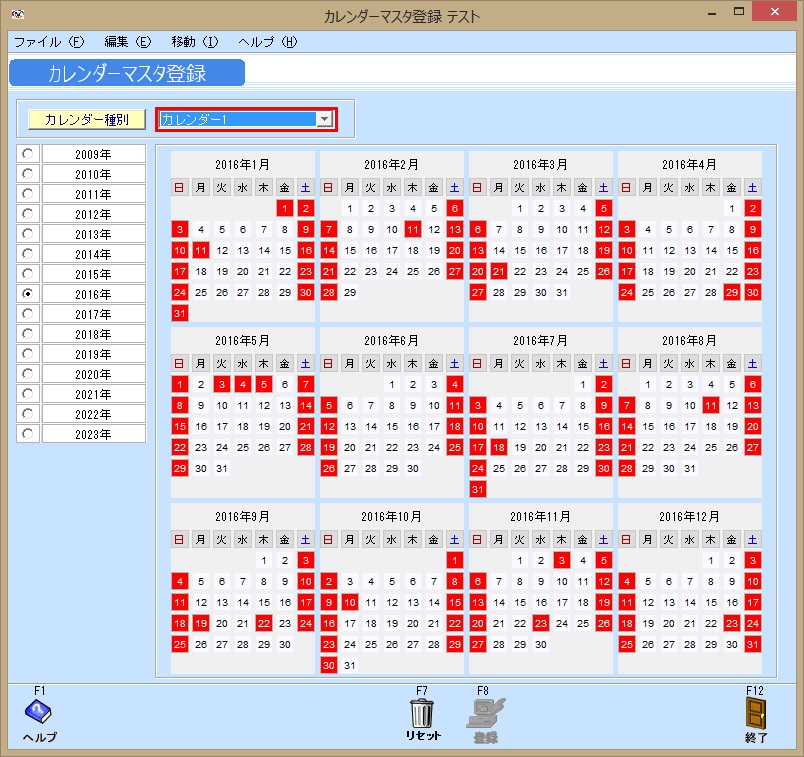
Task: Click January 1 holiday cell
Action: click(285, 208)
